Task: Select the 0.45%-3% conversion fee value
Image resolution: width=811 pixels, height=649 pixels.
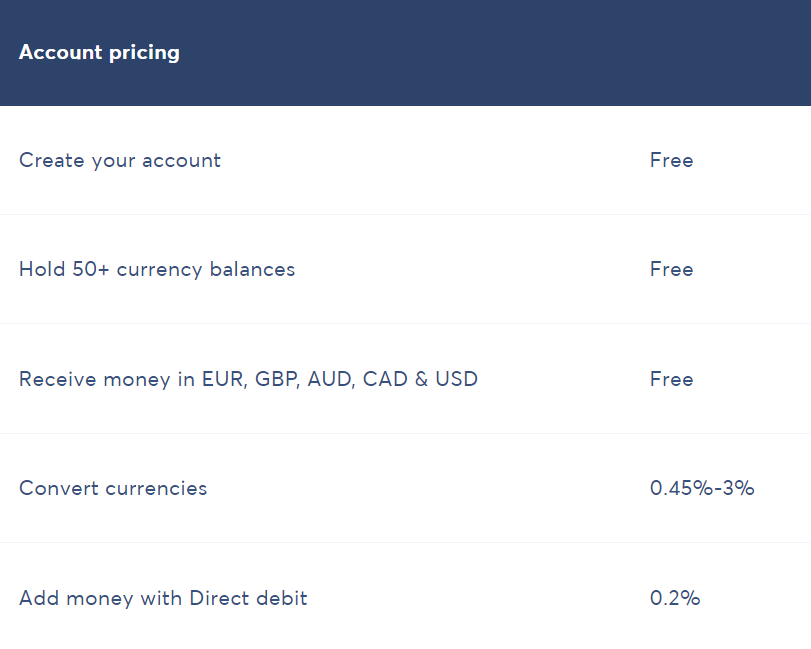Action: (702, 488)
